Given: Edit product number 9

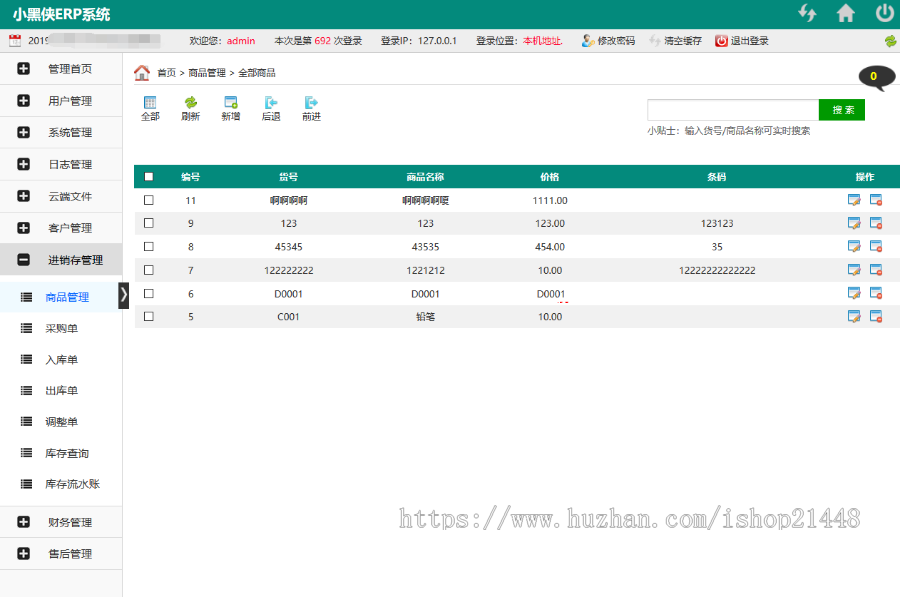Looking at the screenshot, I should (x=854, y=223).
